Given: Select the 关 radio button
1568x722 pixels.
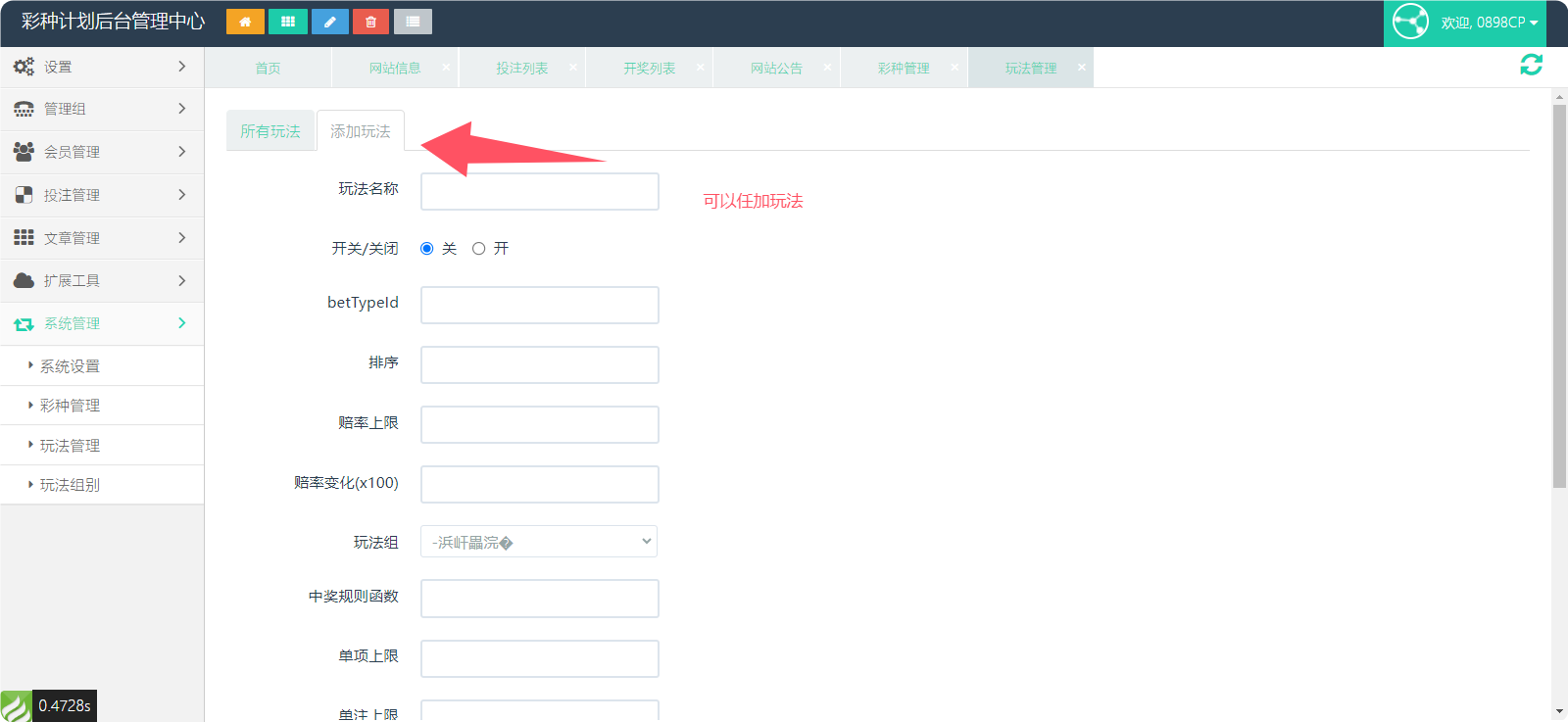Looking at the screenshot, I should 427,249.
